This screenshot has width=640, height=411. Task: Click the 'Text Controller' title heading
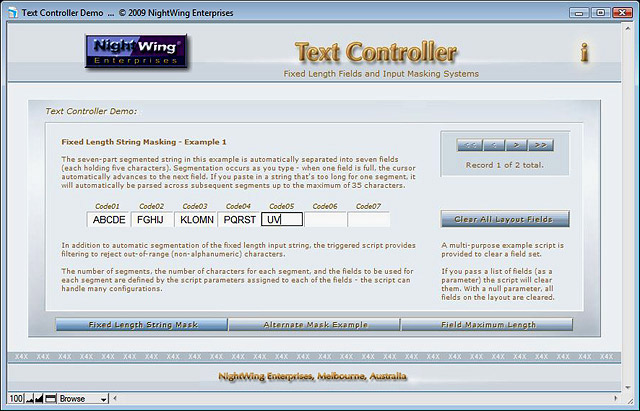(376, 53)
